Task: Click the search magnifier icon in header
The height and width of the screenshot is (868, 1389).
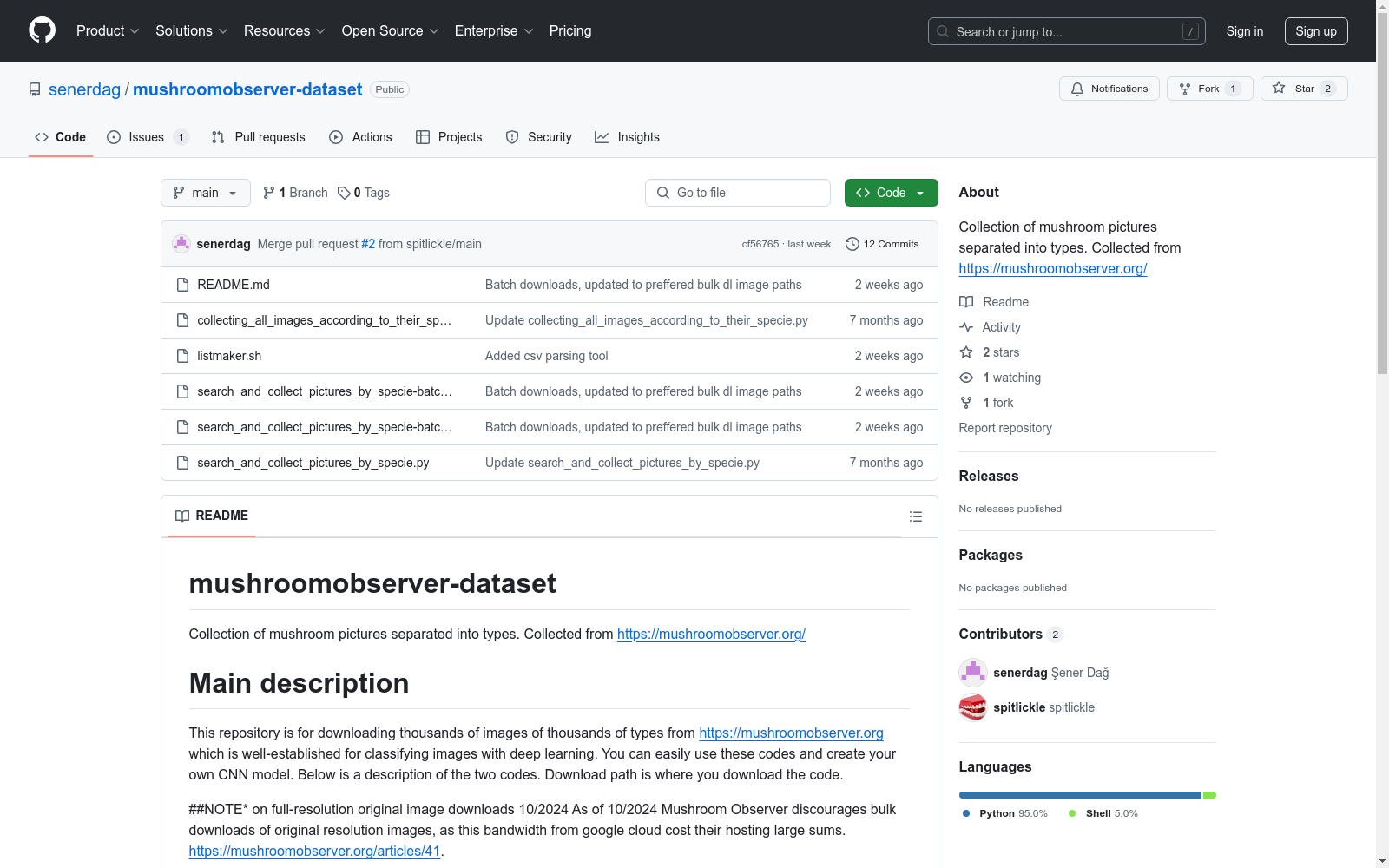Action: click(943, 31)
